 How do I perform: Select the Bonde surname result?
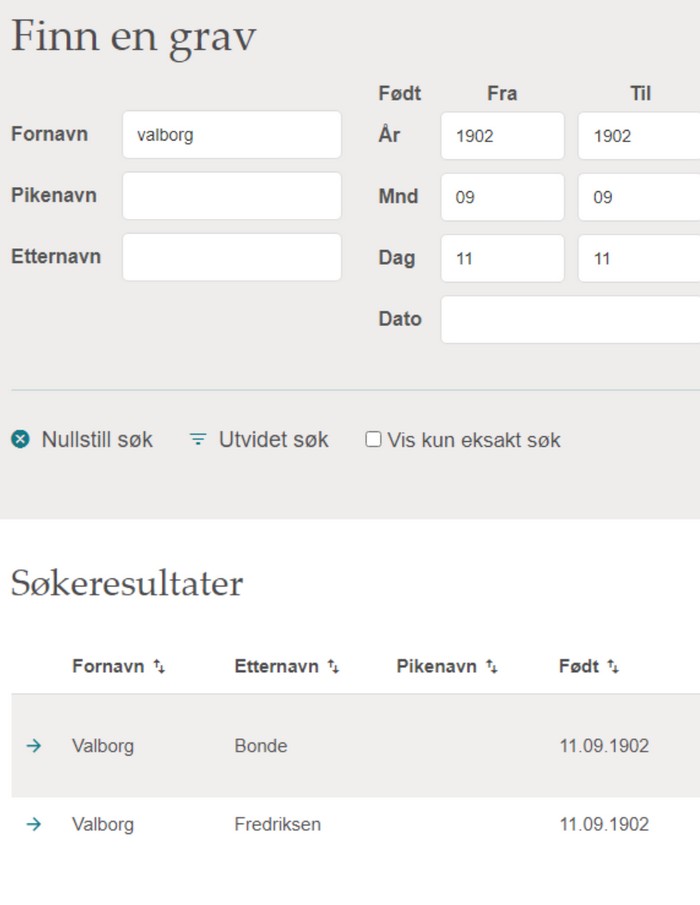(261, 746)
